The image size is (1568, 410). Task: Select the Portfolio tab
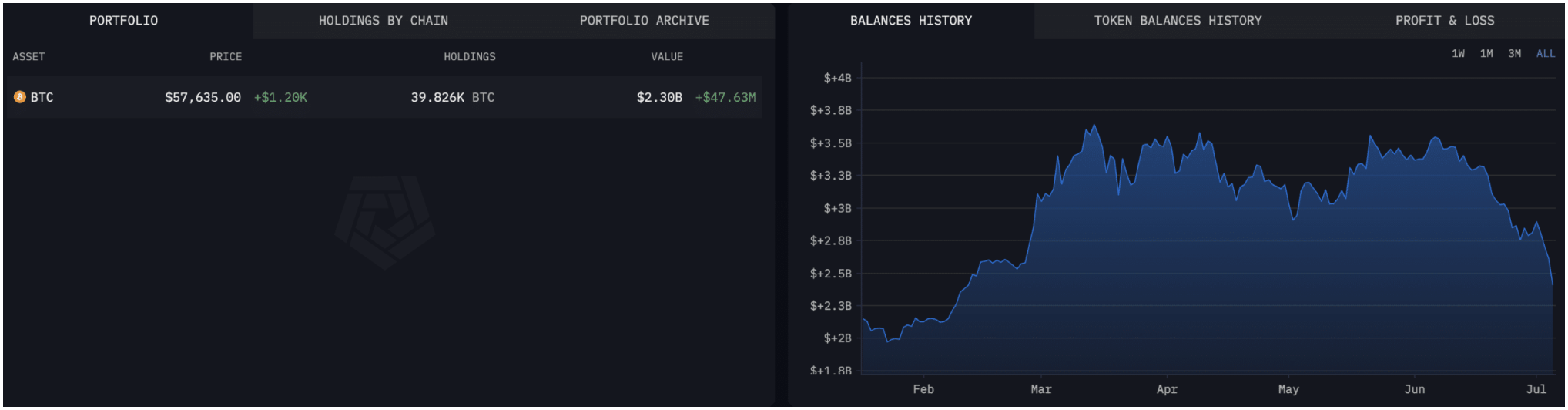point(123,21)
